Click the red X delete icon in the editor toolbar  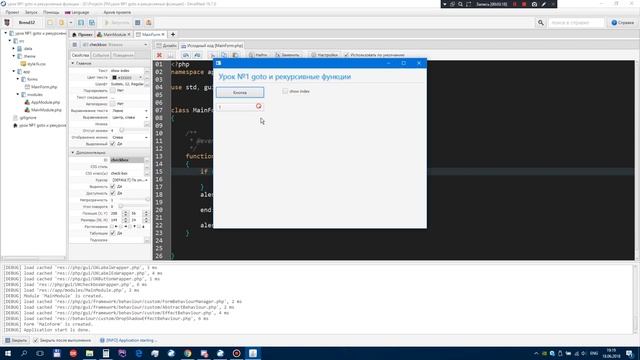pyautogui.click(x=159, y=55)
